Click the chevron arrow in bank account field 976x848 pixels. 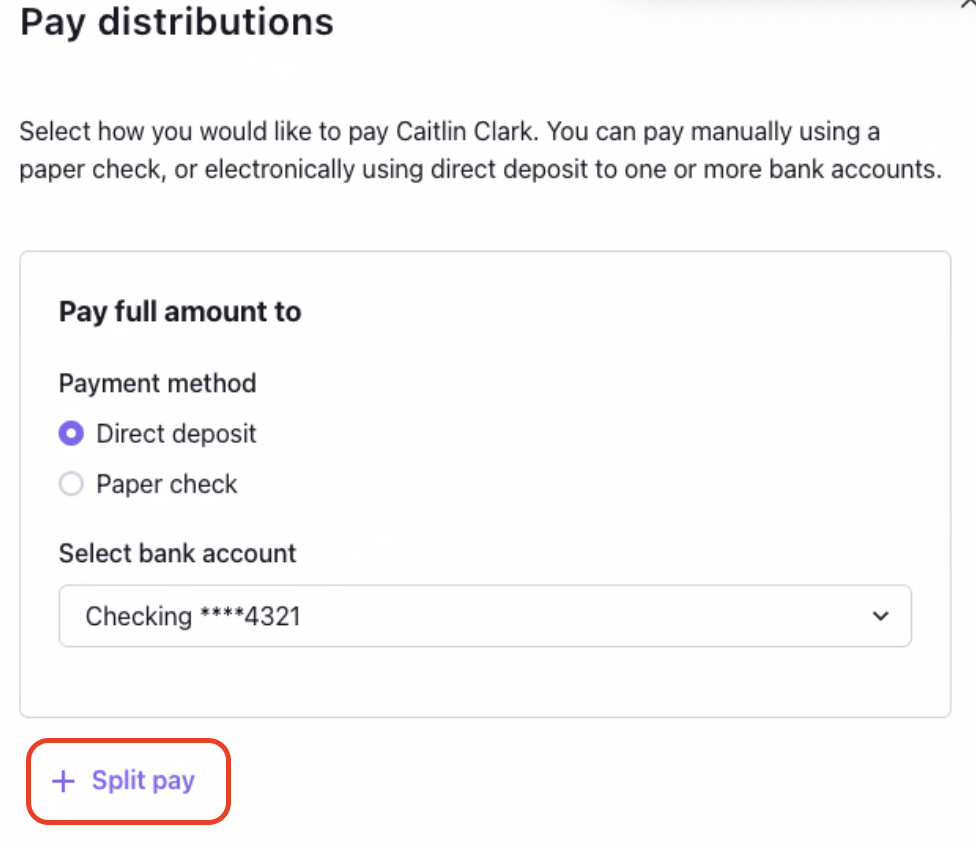pos(880,616)
